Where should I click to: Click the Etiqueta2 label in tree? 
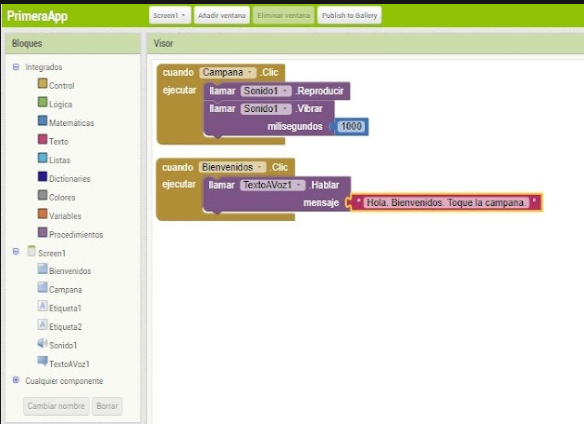66,327
